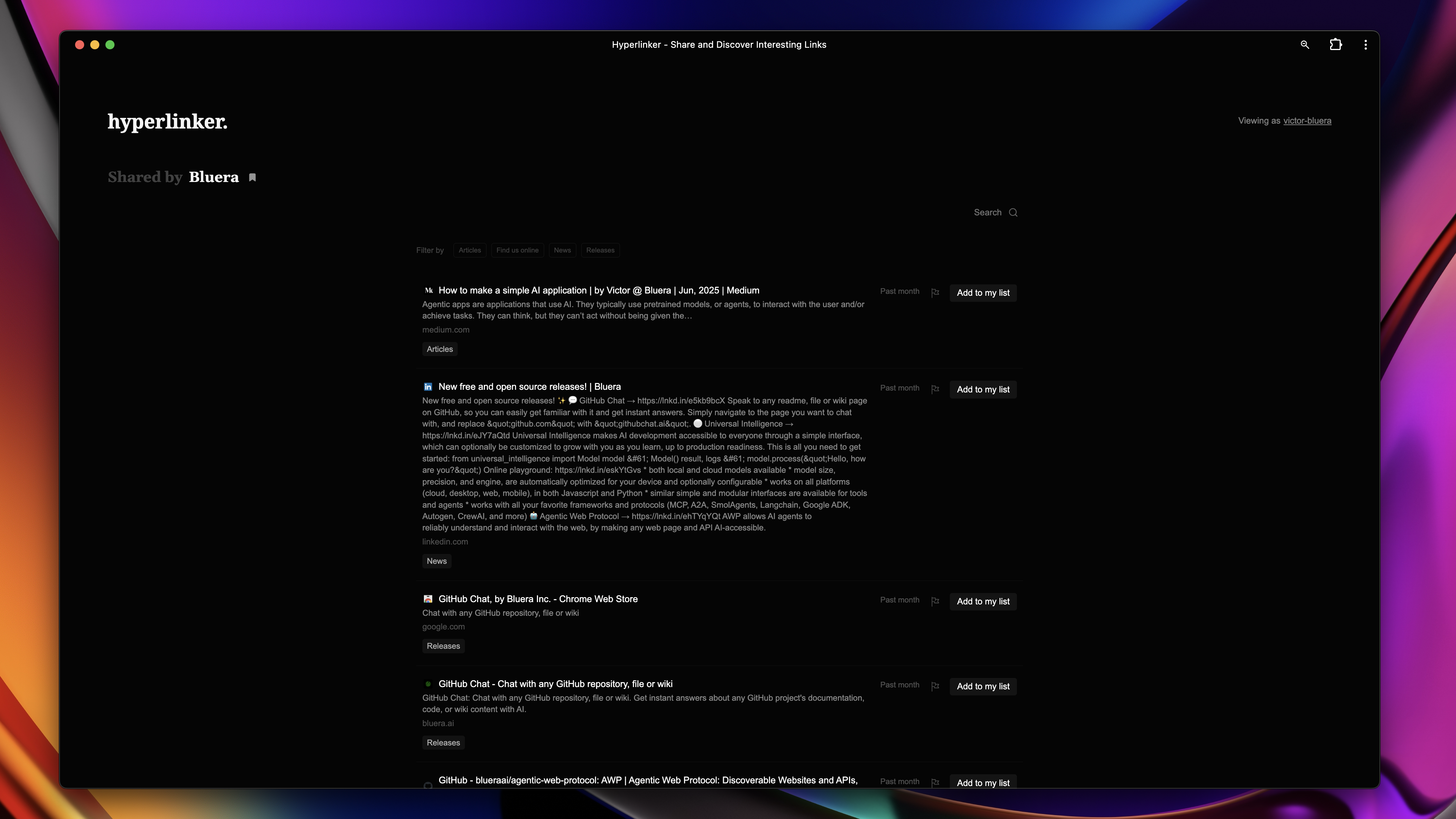Click Past month on the LinkedIn entry
The image size is (1456, 819).
[899, 388]
